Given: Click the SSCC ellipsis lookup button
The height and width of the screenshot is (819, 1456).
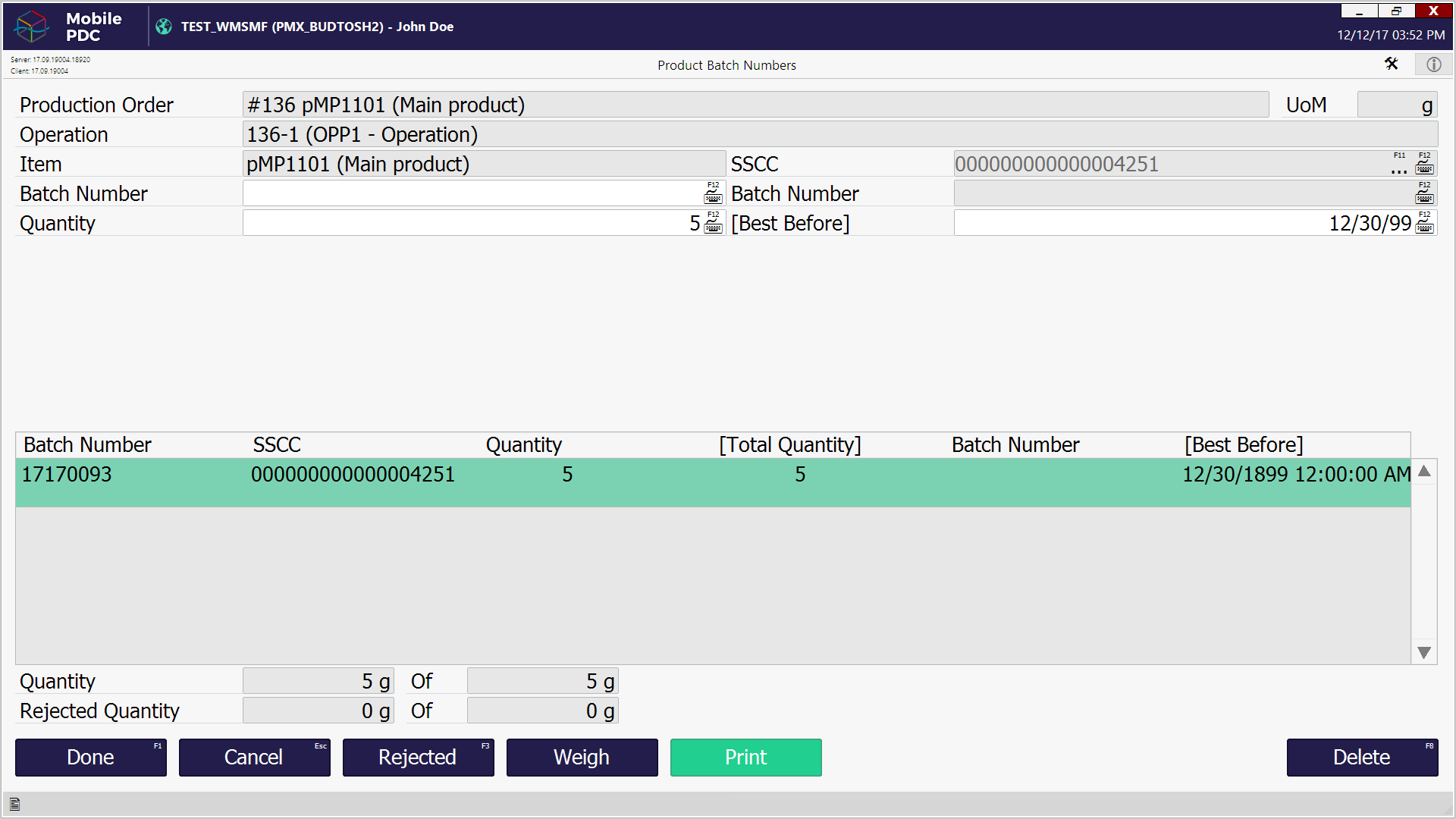Looking at the screenshot, I should [x=1399, y=168].
